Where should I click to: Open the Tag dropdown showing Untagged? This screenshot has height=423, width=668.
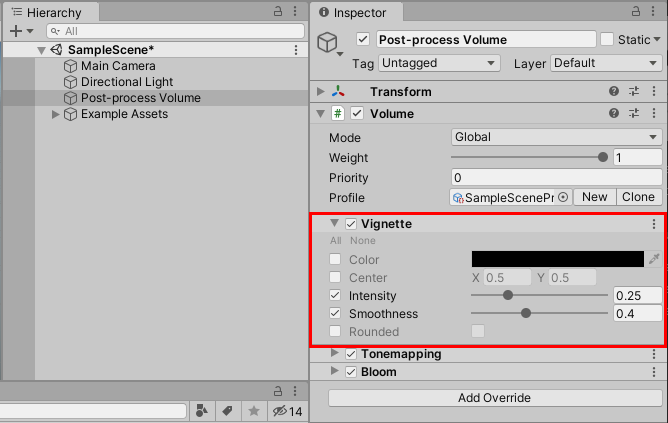coord(439,63)
